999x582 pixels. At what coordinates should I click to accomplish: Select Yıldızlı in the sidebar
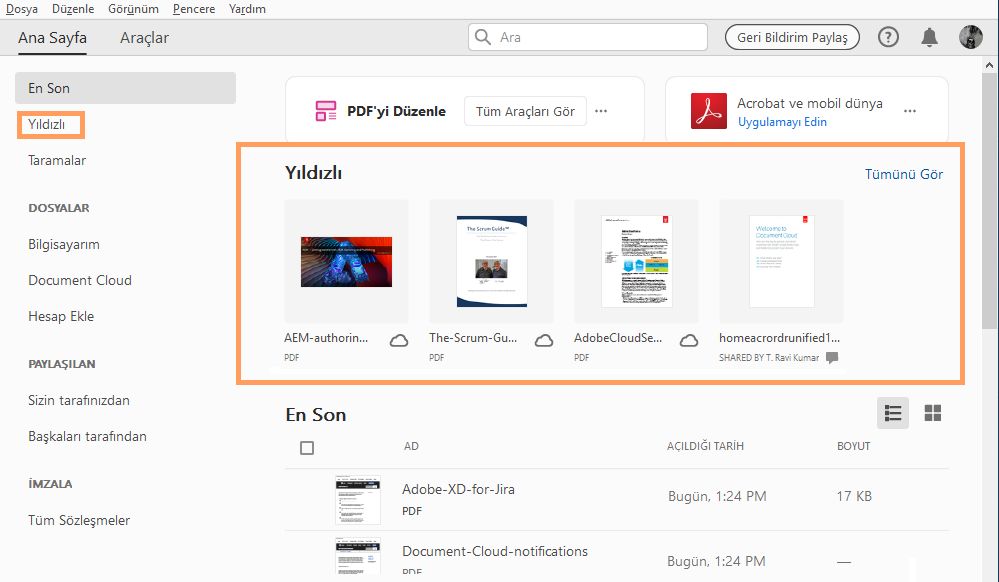click(x=47, y=124)
